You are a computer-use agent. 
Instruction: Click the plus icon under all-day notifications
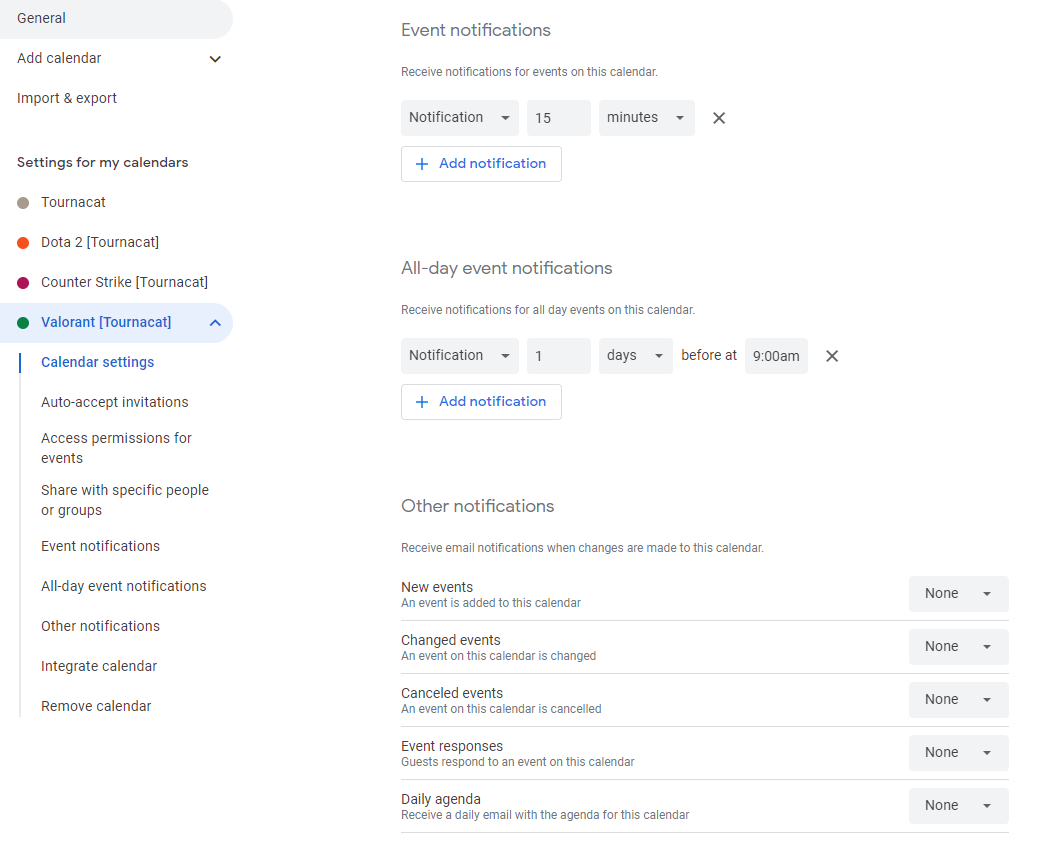421,401
